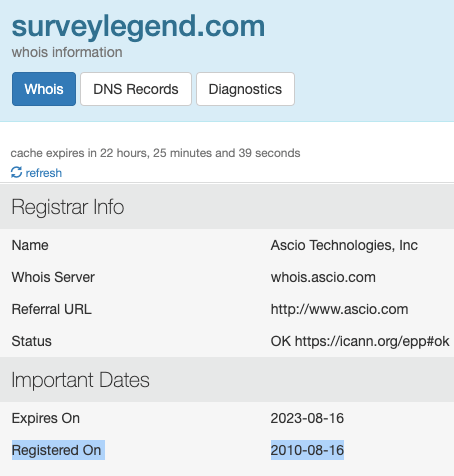Select the whois.ascio.com server value
This screenshot has height=476, width=454.
tap(323, 277)
